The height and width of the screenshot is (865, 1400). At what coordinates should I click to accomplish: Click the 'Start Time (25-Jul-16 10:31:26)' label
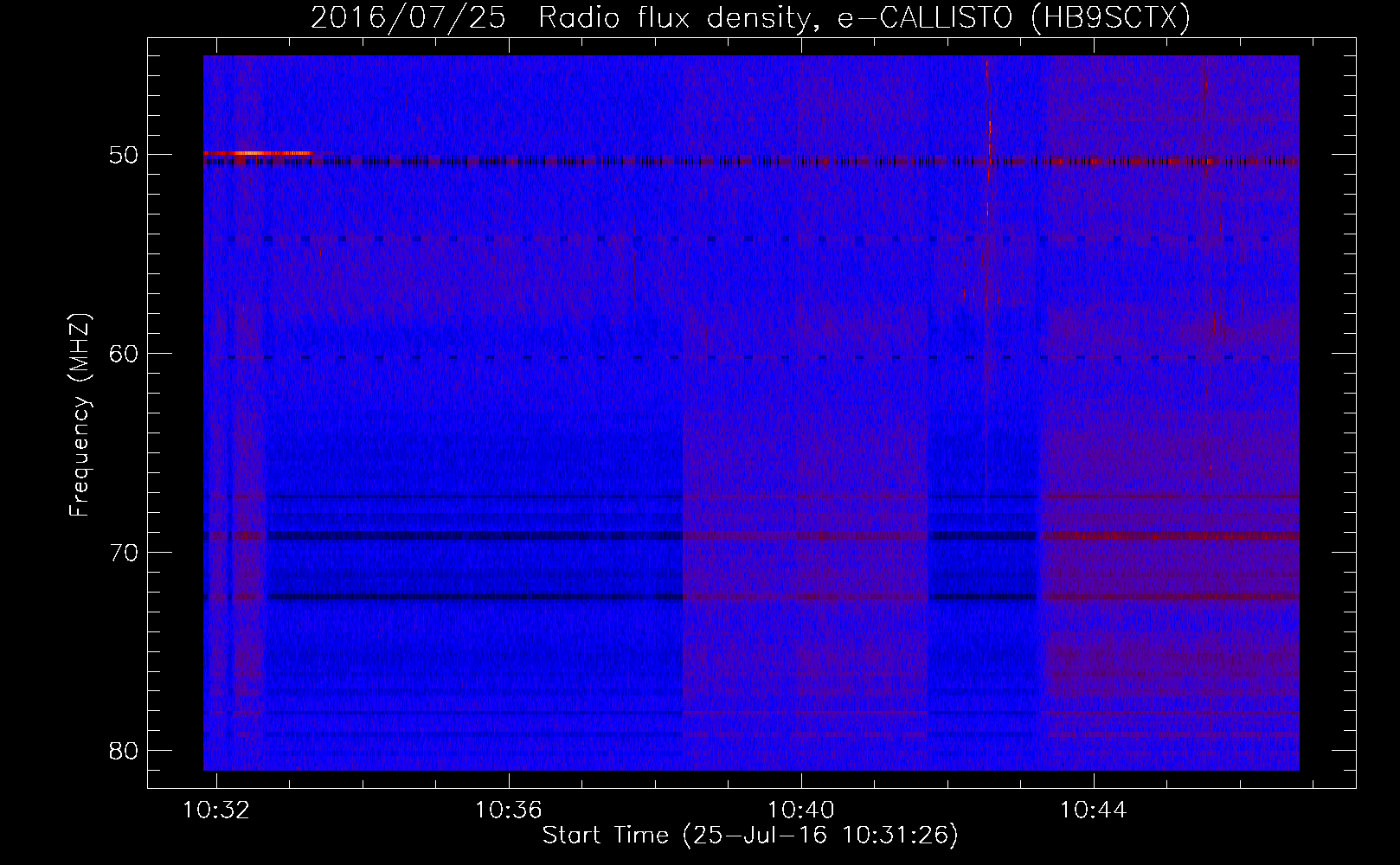(750, 836)
